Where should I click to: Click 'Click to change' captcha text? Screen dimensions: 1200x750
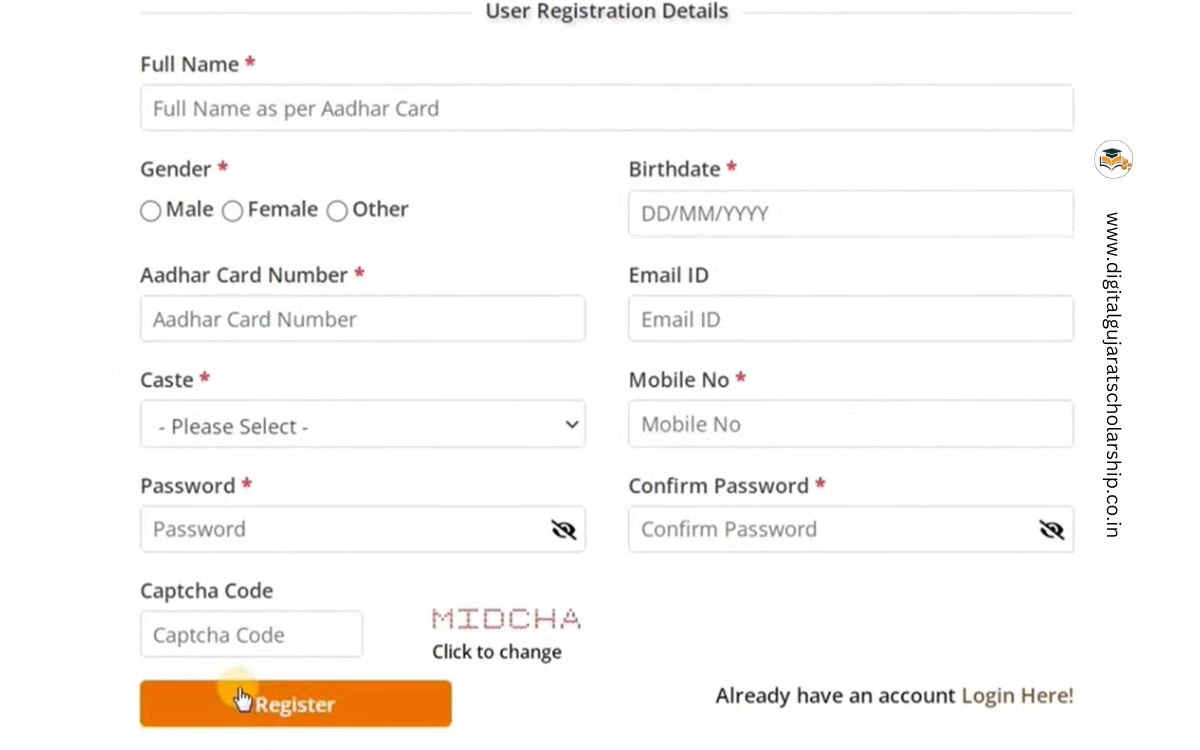coord(497,653)
